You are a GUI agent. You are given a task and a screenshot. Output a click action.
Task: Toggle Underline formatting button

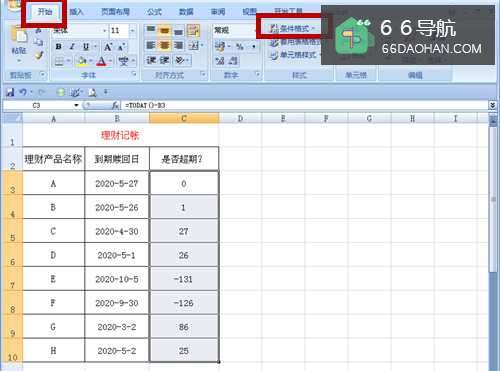coord(86,46)
